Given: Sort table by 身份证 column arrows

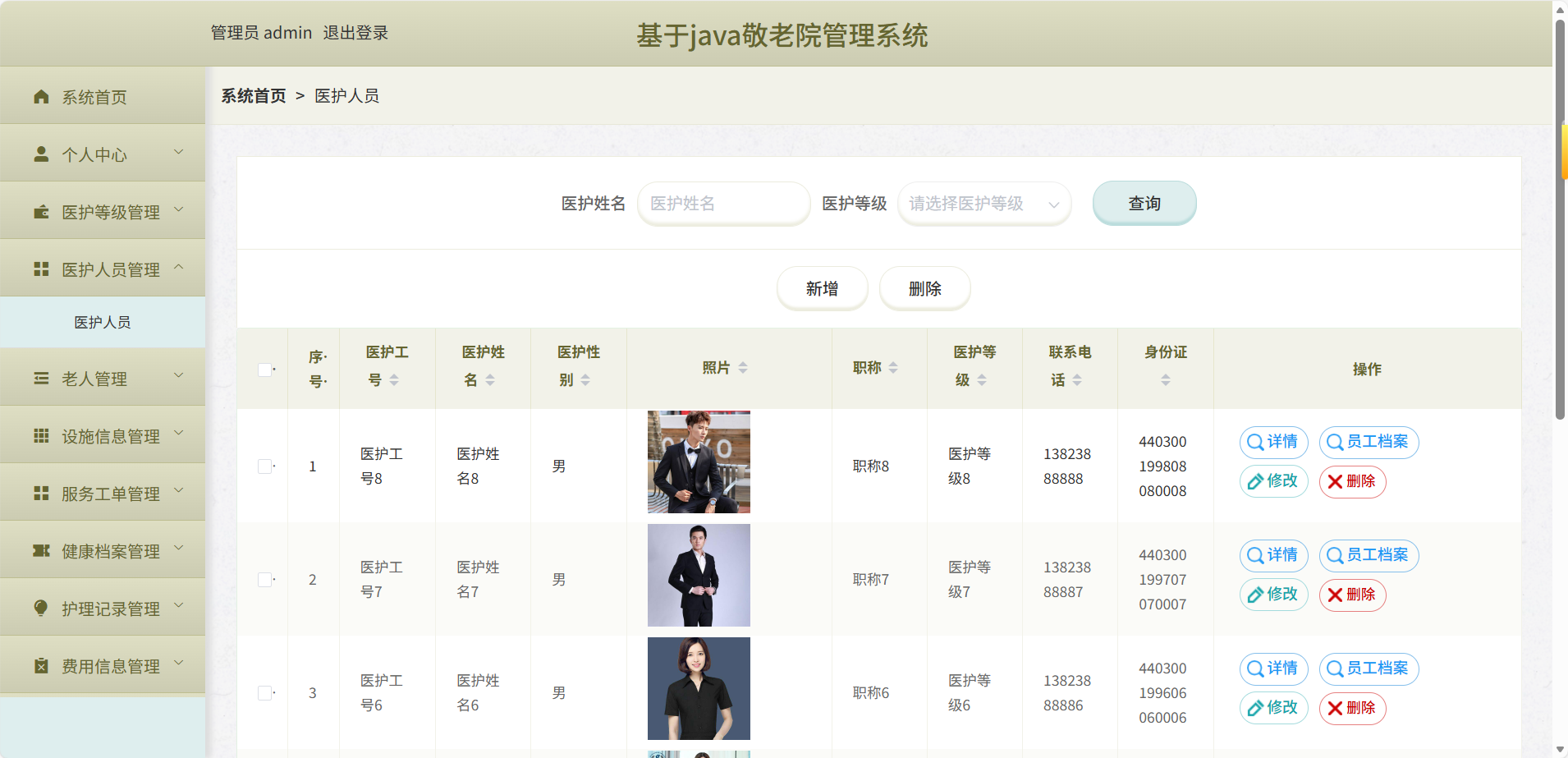Looking at the screenshot, I should pyautogui.click(x=1166, y=379).
